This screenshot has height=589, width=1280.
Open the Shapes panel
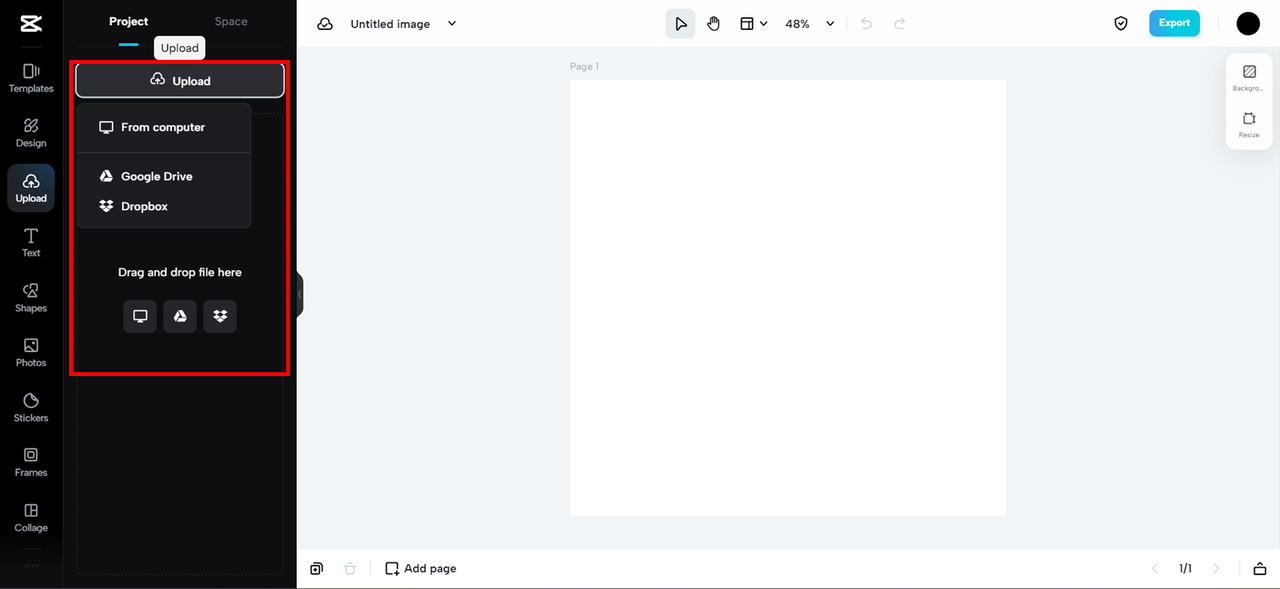pos(31,298)
